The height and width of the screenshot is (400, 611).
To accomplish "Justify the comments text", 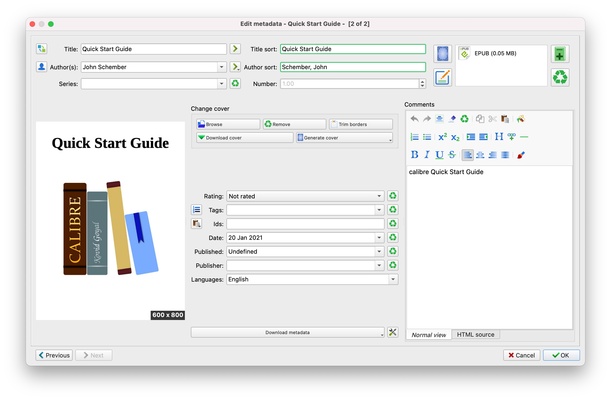I will 505,155.
